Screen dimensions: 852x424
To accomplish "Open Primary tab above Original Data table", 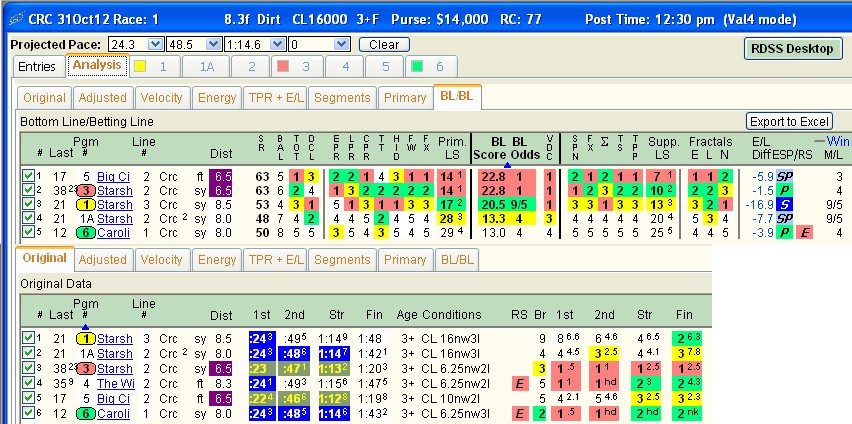I will pyautogui.click(x=405, y=260).
